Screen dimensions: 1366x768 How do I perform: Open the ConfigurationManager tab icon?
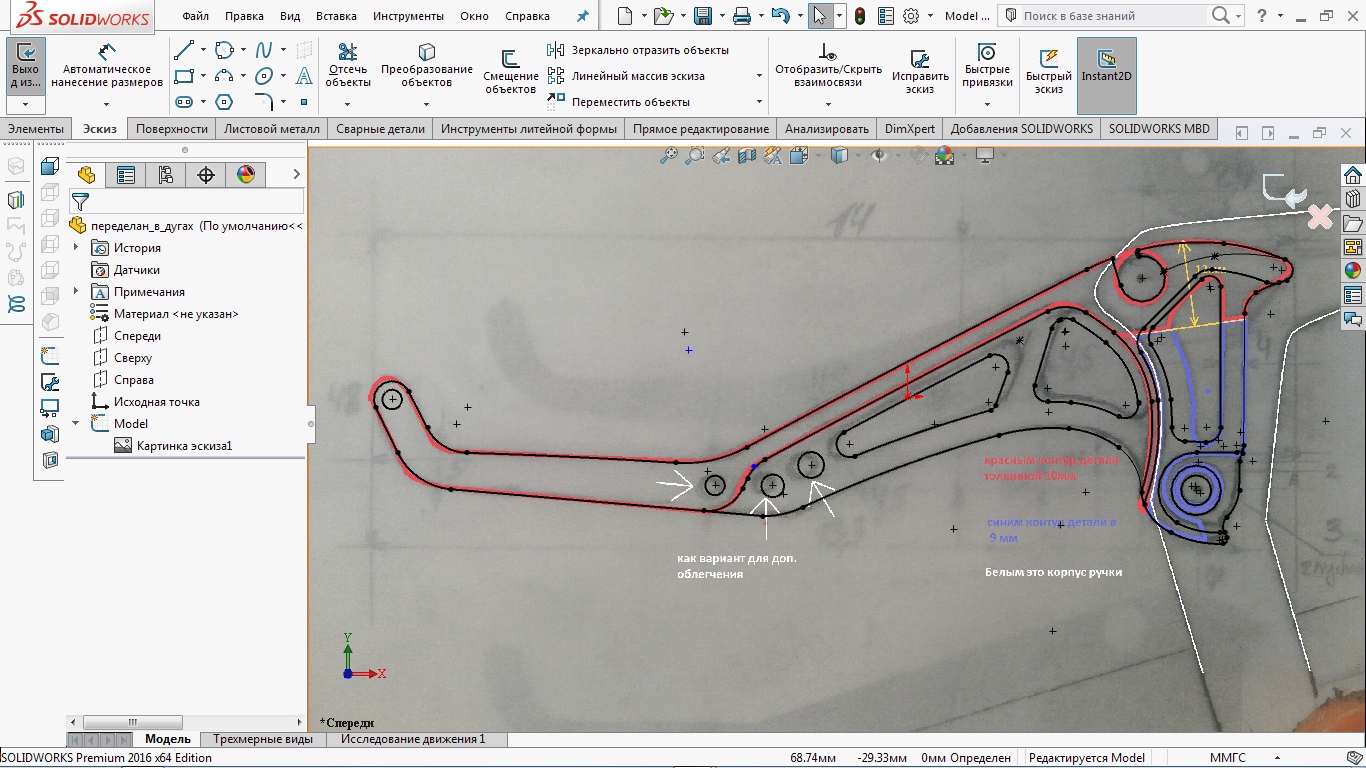click(166, 175)
